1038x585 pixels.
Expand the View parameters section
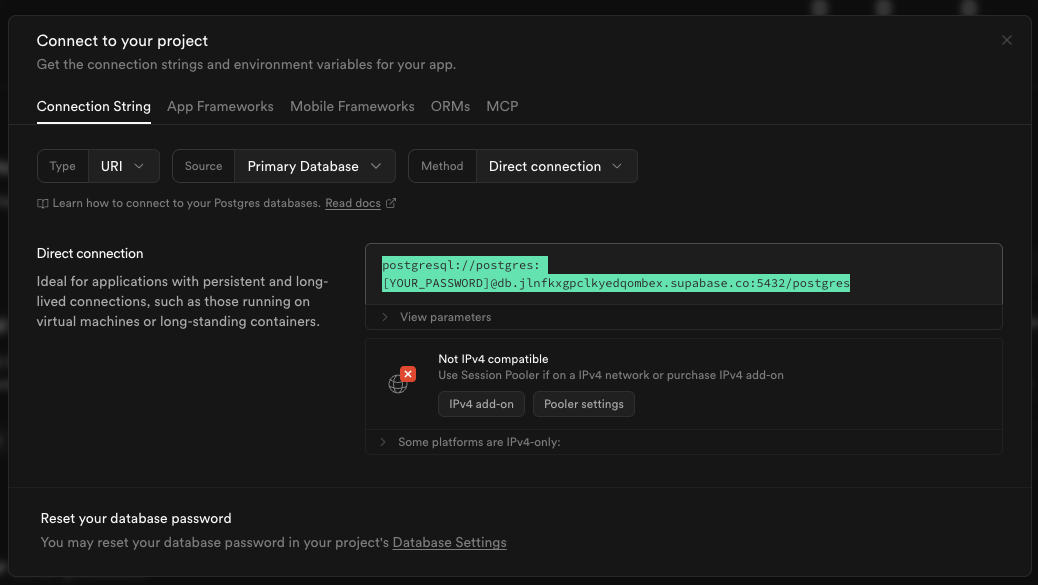pos(445,317)
